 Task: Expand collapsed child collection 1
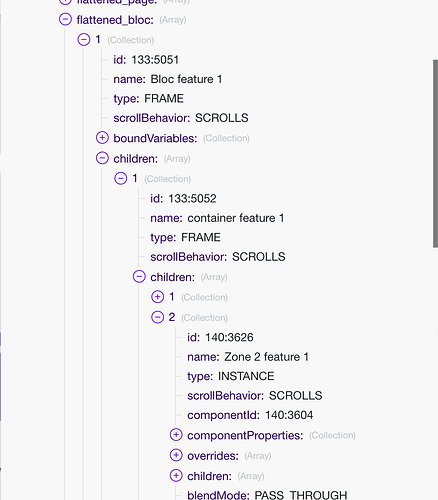pos(158,297)
